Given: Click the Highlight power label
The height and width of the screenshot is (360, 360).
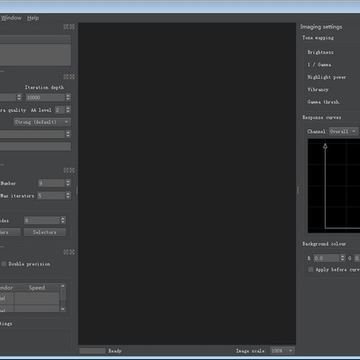Looking at the screenshot, I should [x=327, y=77].
